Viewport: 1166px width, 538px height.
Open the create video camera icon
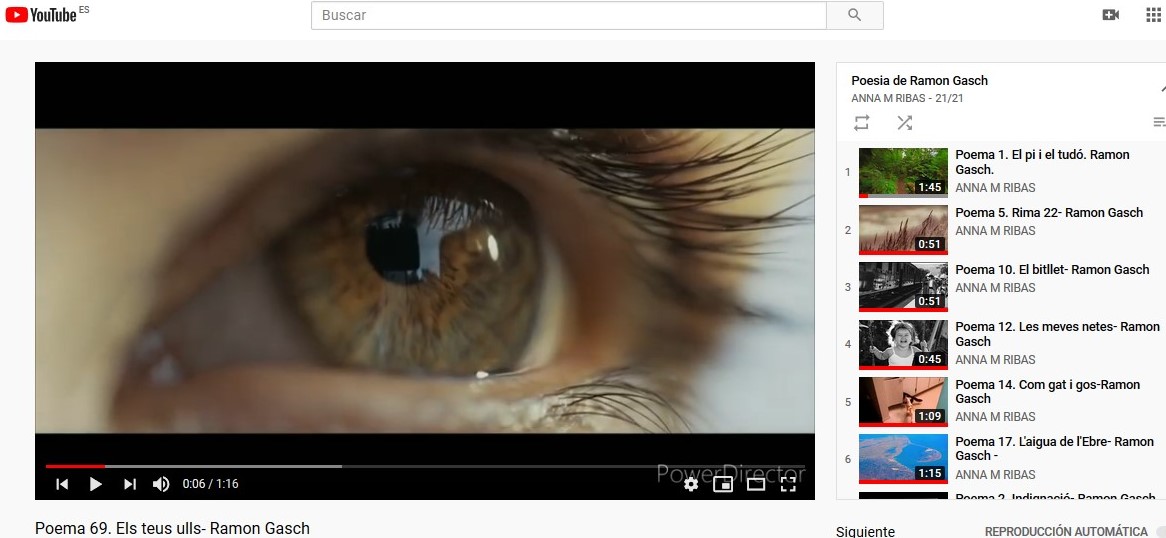point(1110,15)
